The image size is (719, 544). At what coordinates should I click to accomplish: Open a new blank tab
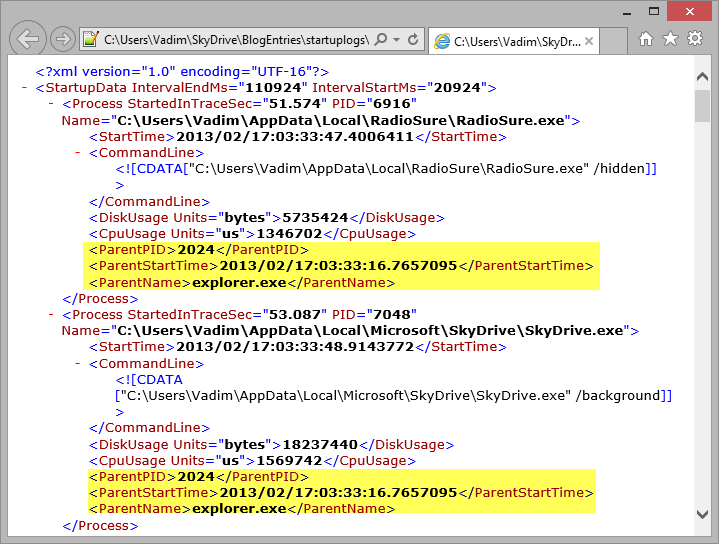point(614,41)
